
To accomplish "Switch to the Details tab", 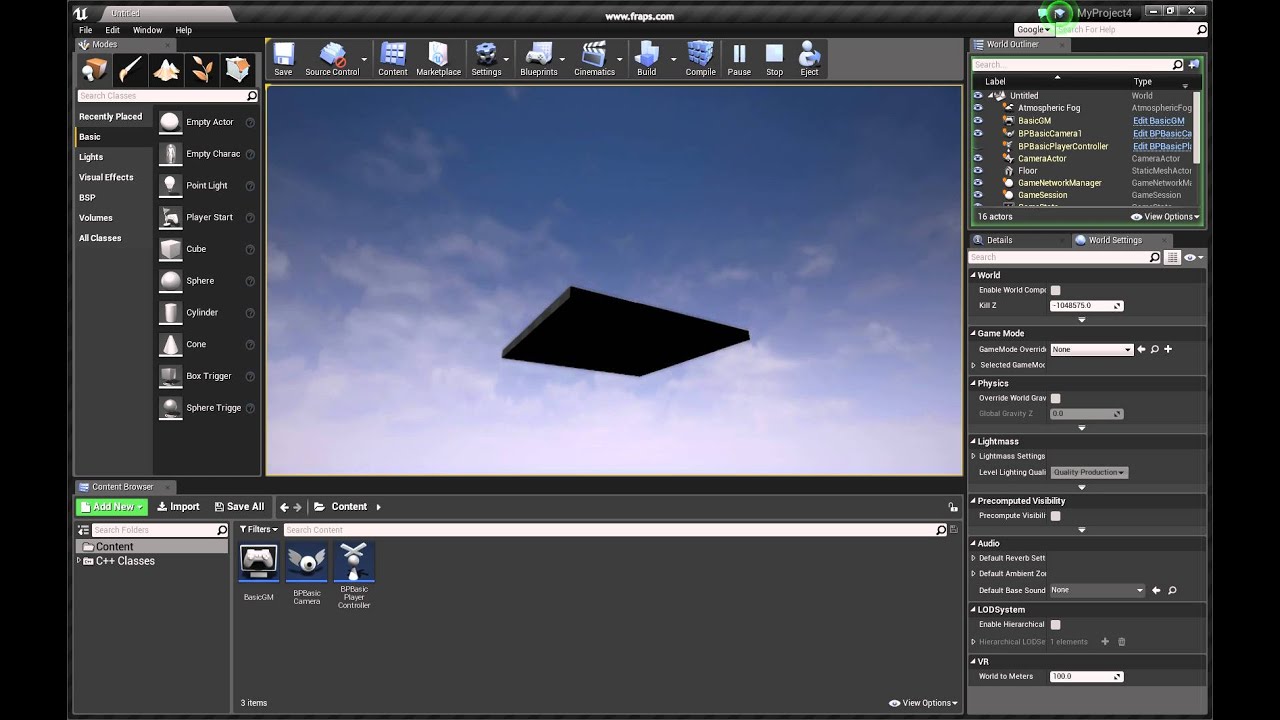I will tap(999, 240).
